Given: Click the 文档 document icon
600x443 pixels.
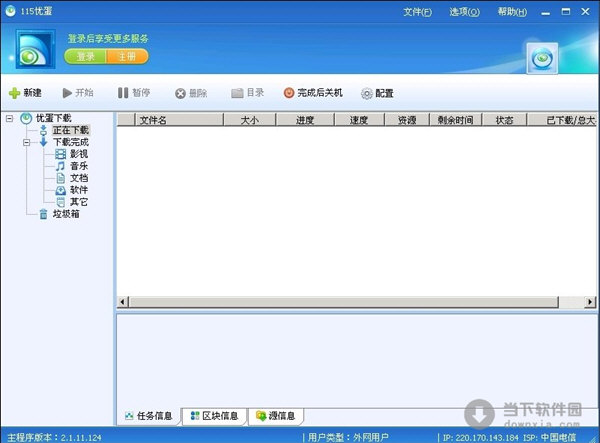Looking at the screenshot, I should (60, 178).
